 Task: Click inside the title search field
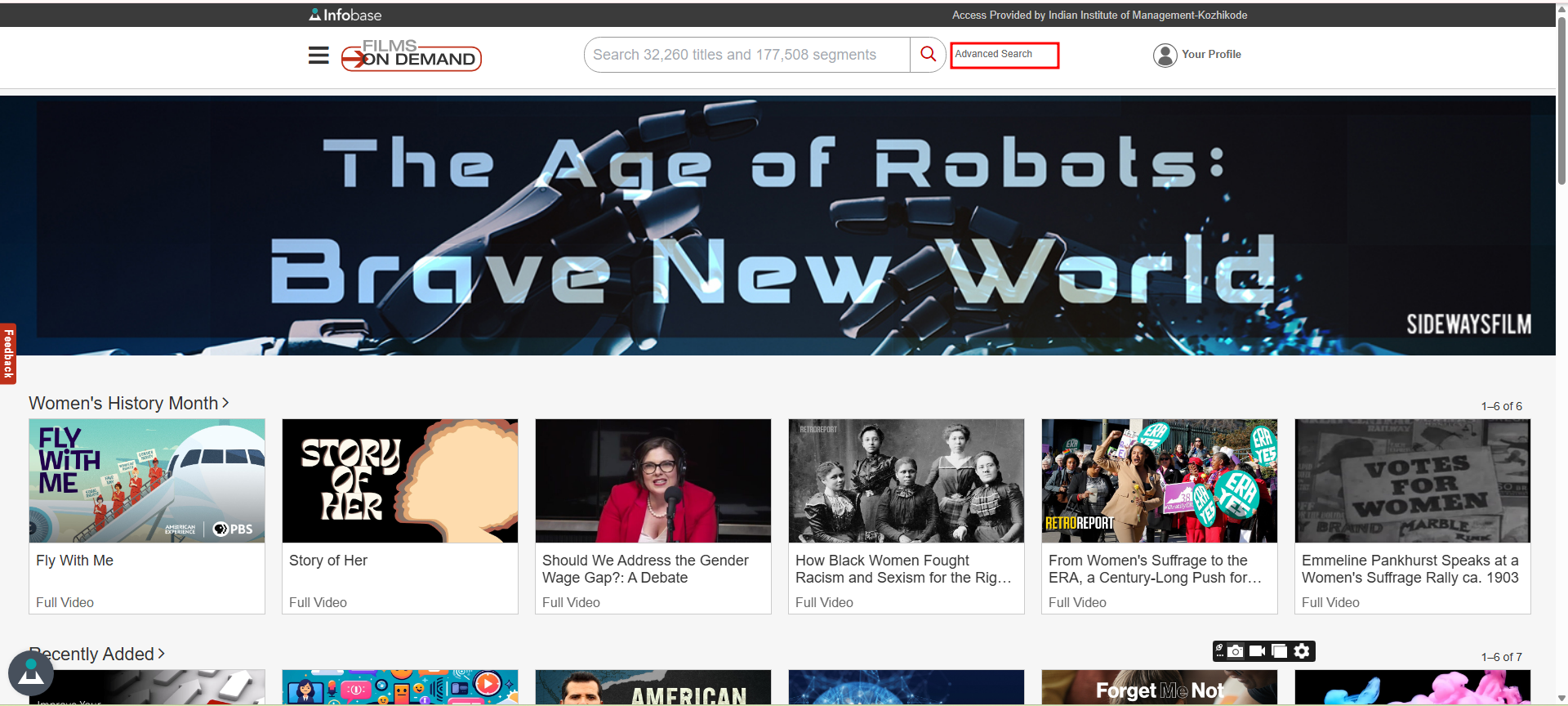click(x=746, y=55)
